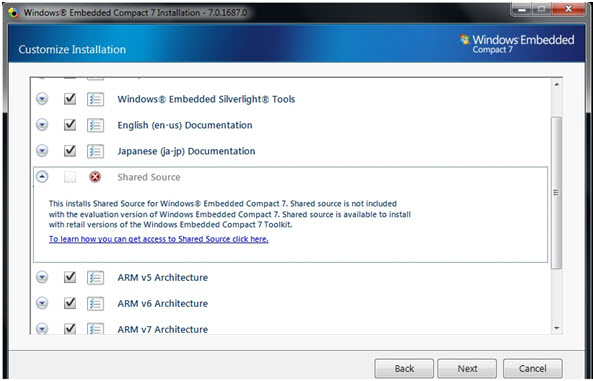This screenshot has width=593, height=381.
Task: Expand Japanese Documentation description
Action: click(42, 151)
